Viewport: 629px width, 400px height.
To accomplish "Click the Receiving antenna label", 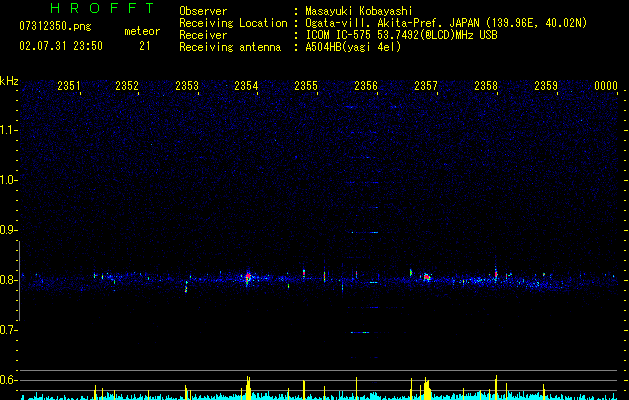I will 230,47.
